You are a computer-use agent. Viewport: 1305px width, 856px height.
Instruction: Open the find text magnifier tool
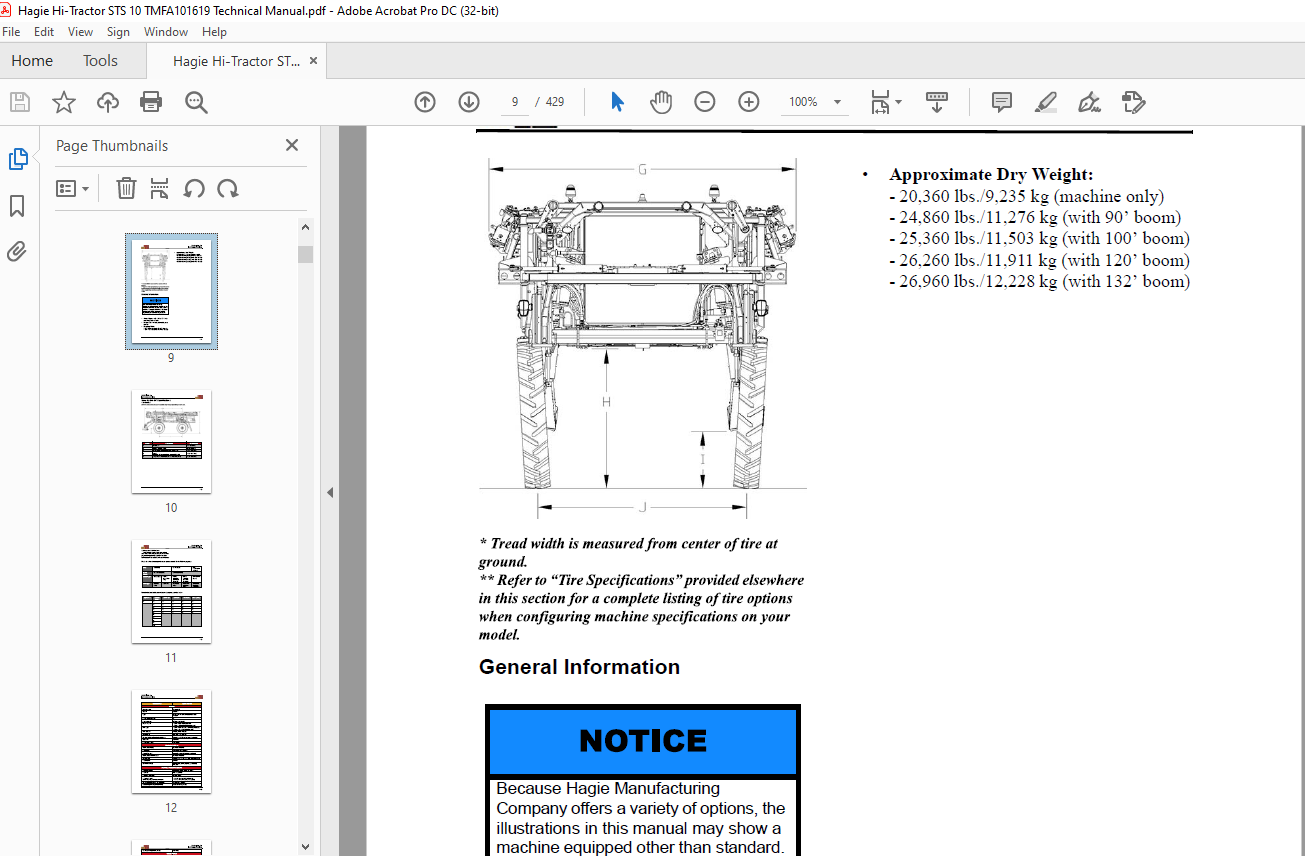pyautogui.click(x=195, y=102)
